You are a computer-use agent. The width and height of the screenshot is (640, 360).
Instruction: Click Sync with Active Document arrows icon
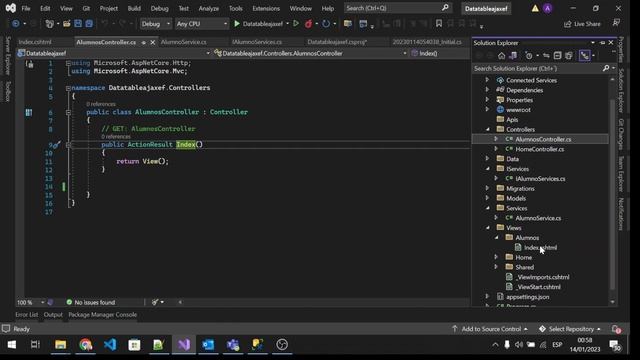click(x=546, y=56)
